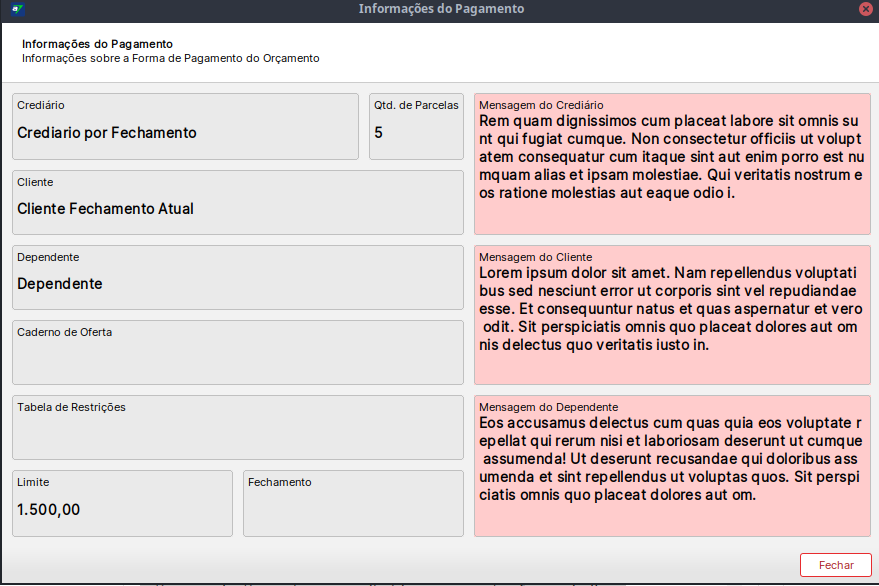The height and width of the screenshot is (586, 879).
Task: Select the Limite field showing 1.500,00
Action: 123,504
